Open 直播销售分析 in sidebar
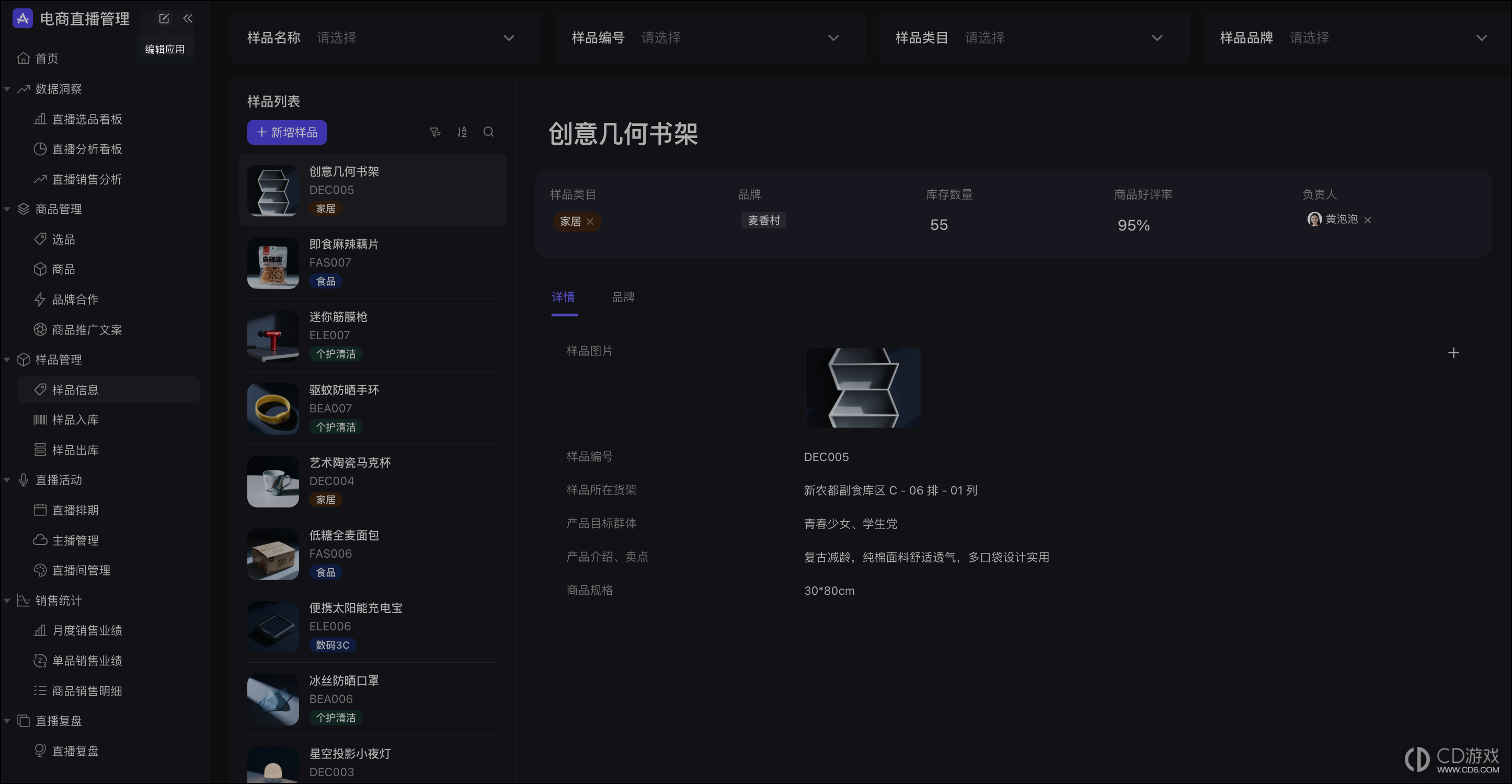This screenshot has width=1512, height=784. (x=78, y=179)
